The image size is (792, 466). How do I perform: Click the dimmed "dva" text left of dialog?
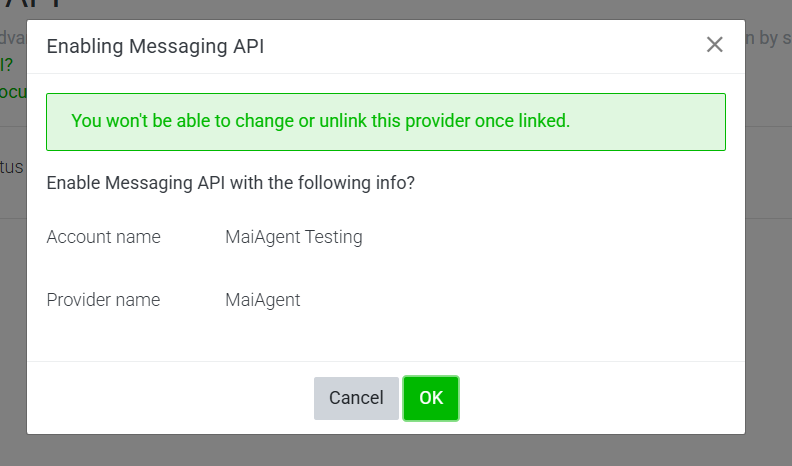coord(12,38)
